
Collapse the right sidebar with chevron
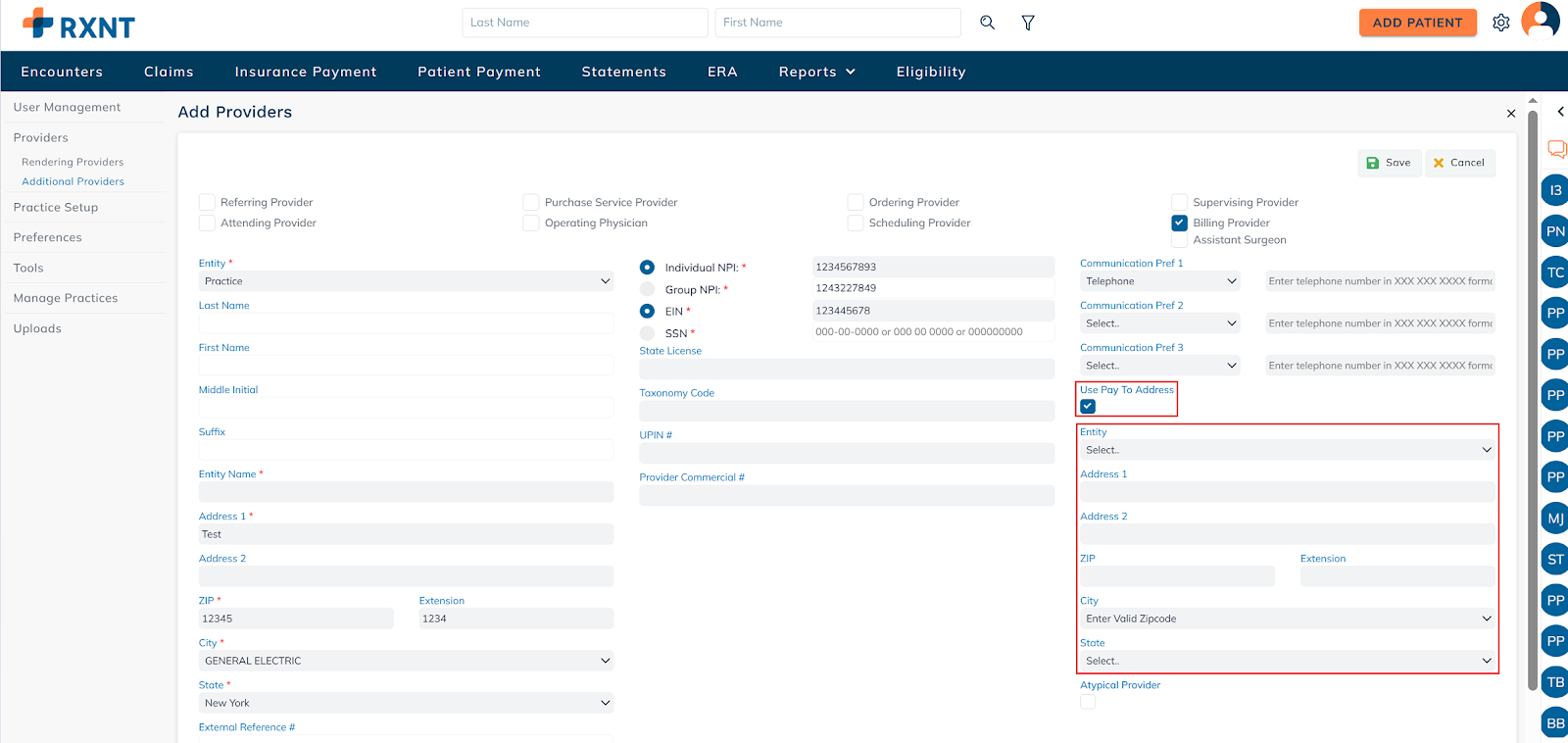(1560, 112)
